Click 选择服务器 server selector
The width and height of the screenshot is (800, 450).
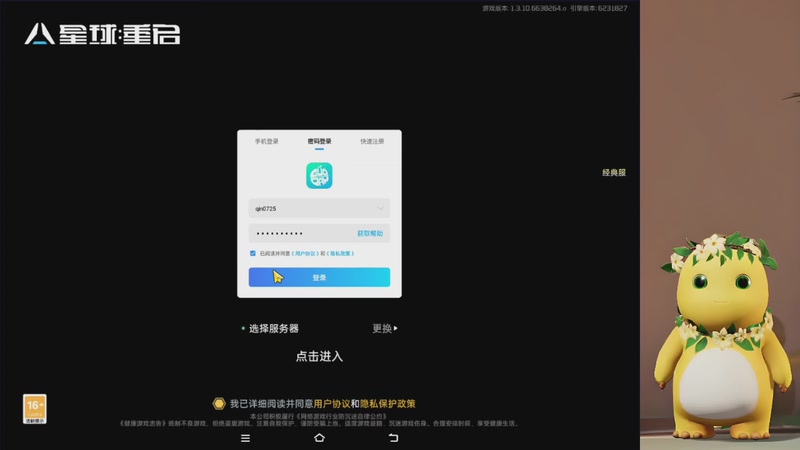[273, 329]
